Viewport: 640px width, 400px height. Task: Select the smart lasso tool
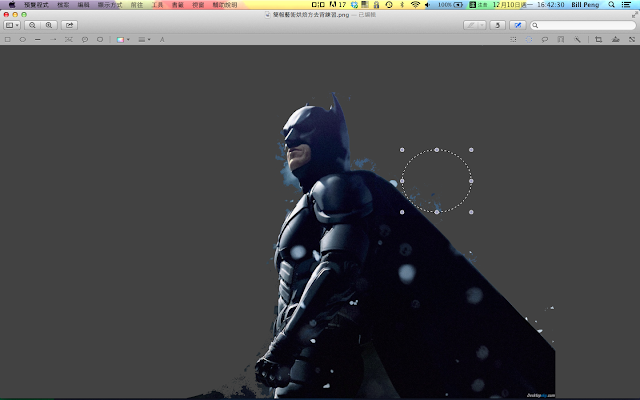tap(561, 40)
